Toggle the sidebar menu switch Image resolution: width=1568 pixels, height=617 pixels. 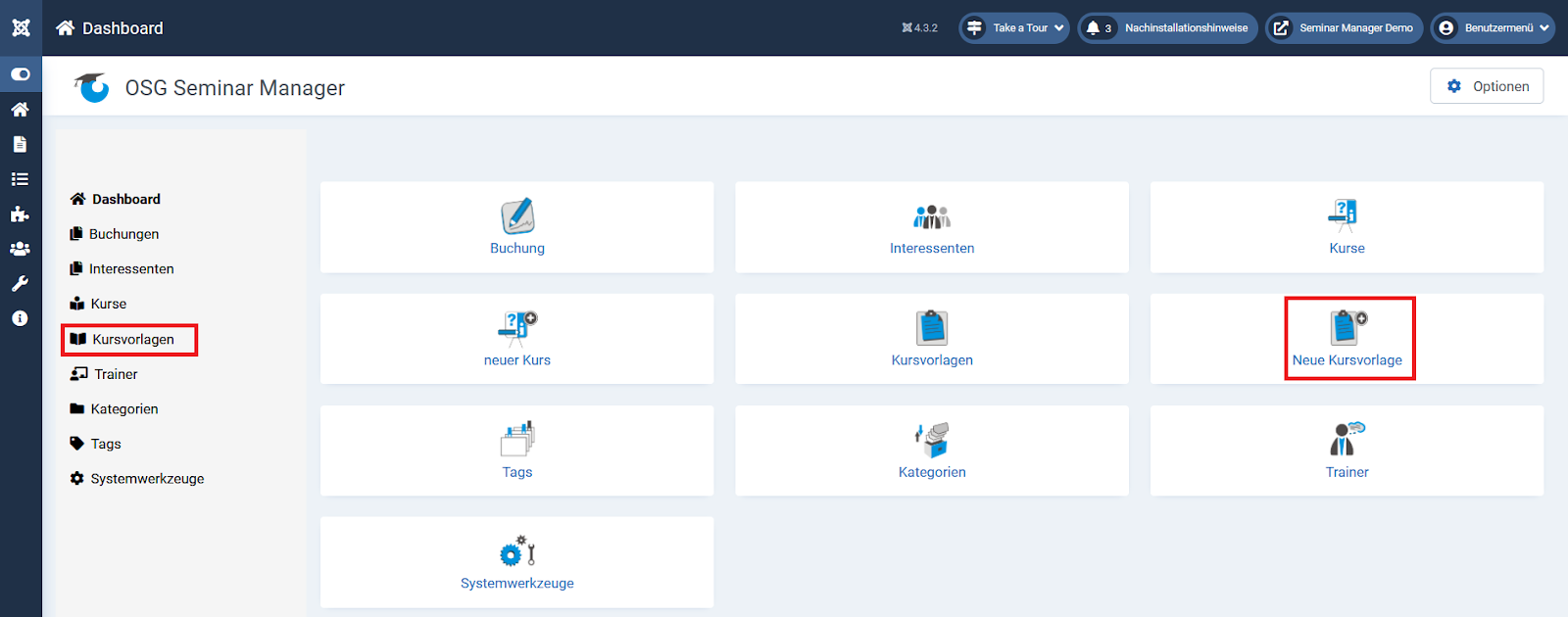click(21, 74)
